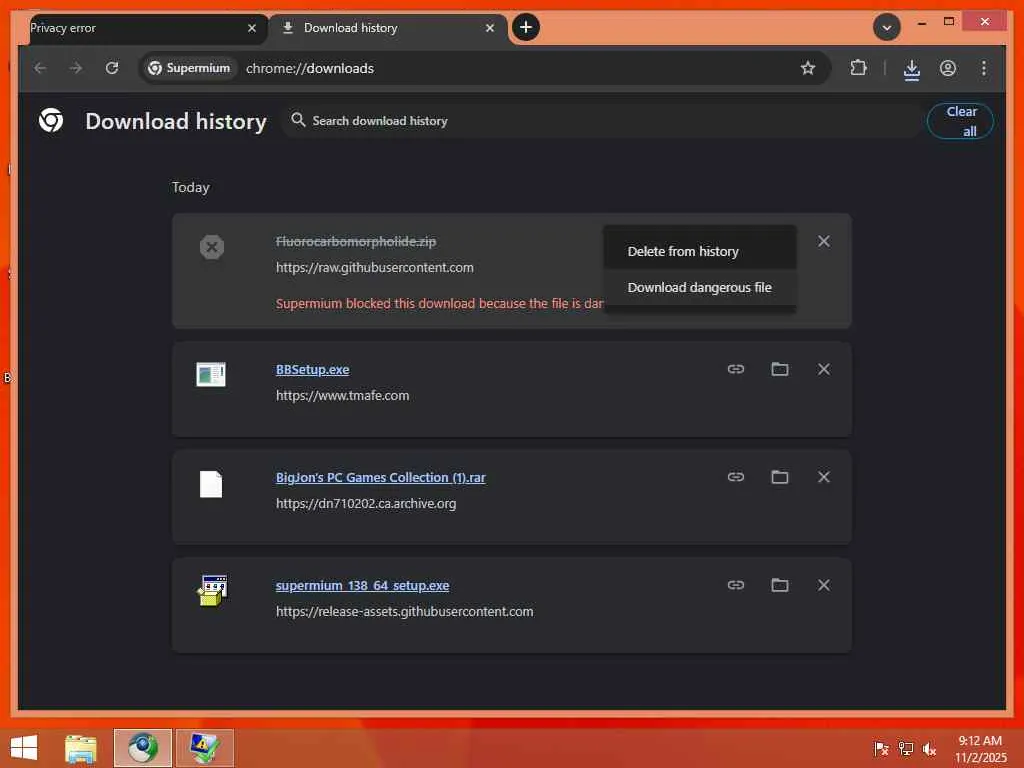
Task: Open File Explorer from the taskbar
Action: (81, 748)
